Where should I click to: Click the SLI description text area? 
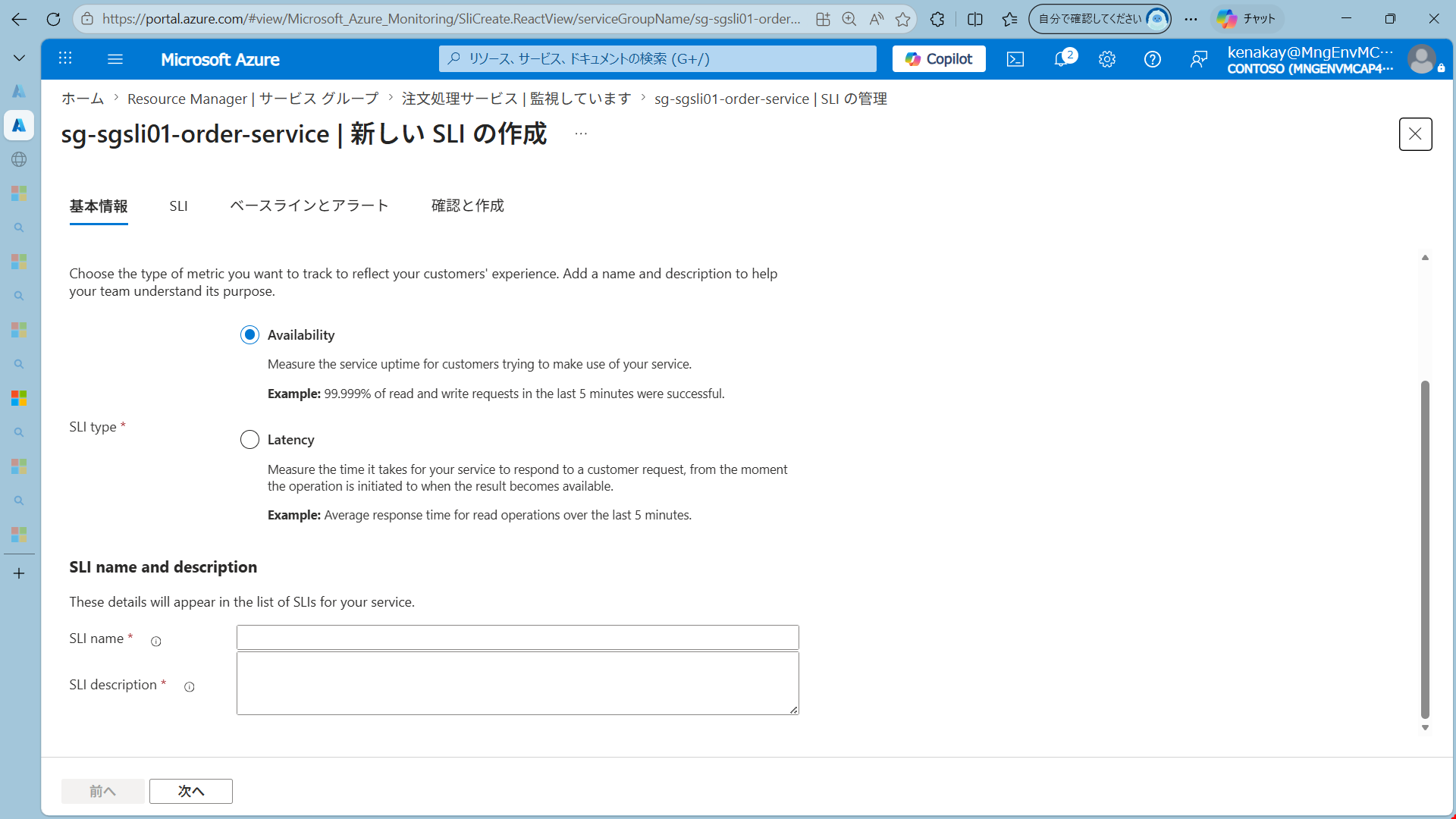(518, 683)
